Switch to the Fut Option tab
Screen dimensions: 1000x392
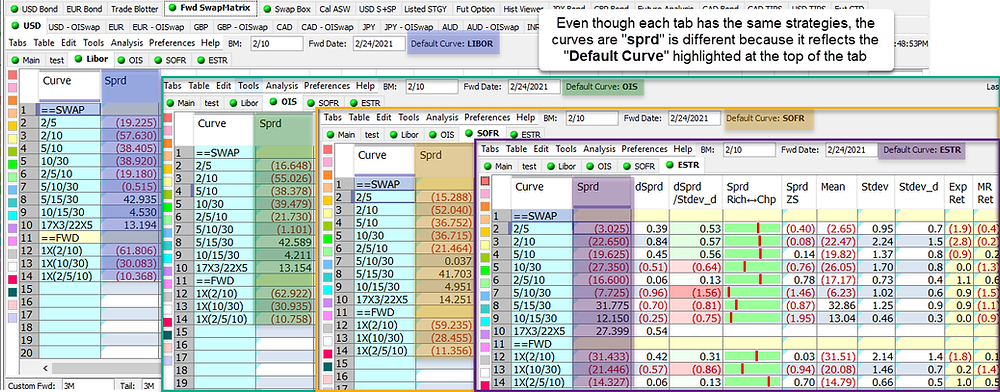pyautogui.click(x=476, y=9)
